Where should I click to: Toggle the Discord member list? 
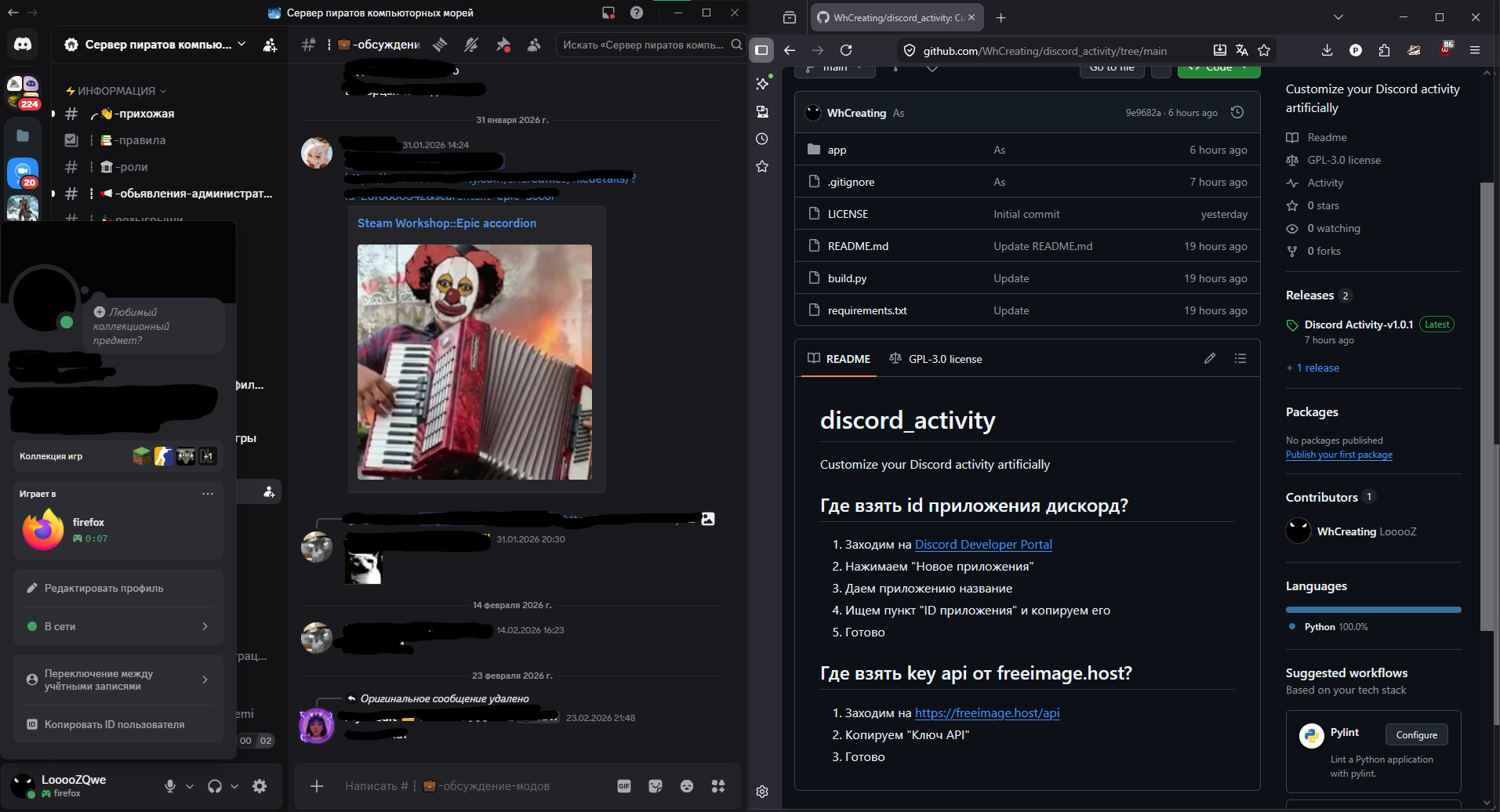(534, 45)
